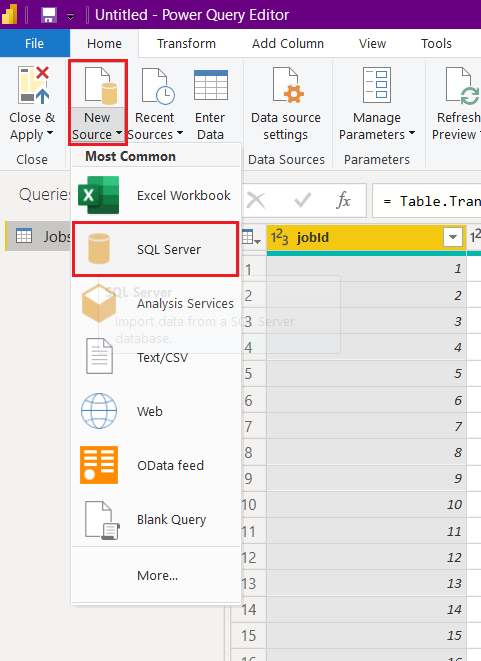Expand the New Source dropdown arrow
This screenshot has height=661, width=481.
[119, 133]
